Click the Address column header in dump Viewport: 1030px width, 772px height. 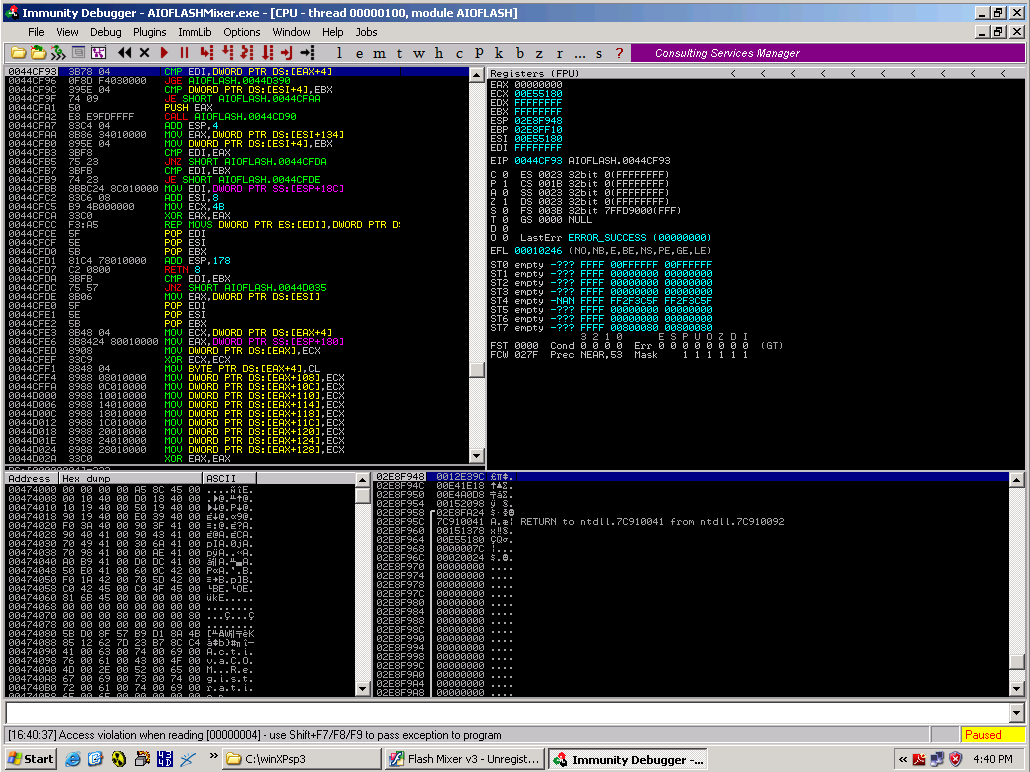click(32, 478)
